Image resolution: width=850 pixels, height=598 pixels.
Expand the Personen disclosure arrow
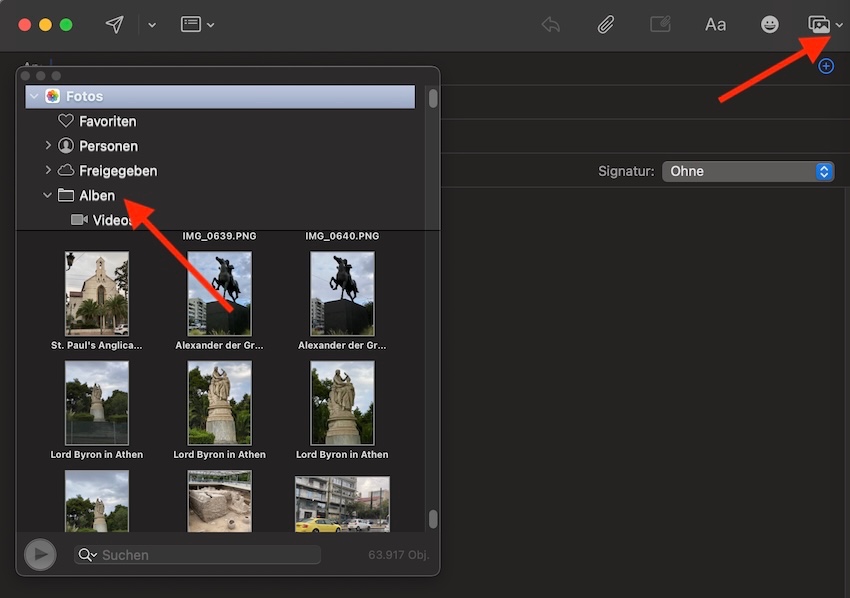[x=48, y=146]
